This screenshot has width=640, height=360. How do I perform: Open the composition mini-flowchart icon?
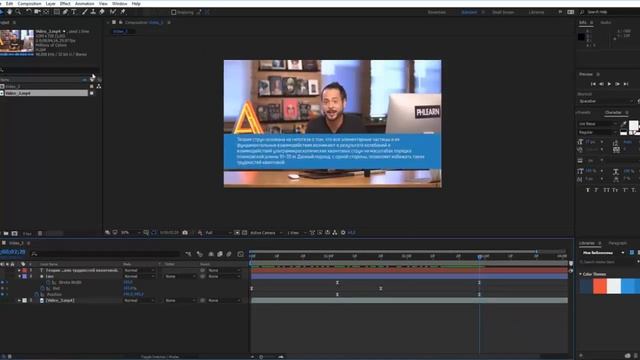point(188,254)
